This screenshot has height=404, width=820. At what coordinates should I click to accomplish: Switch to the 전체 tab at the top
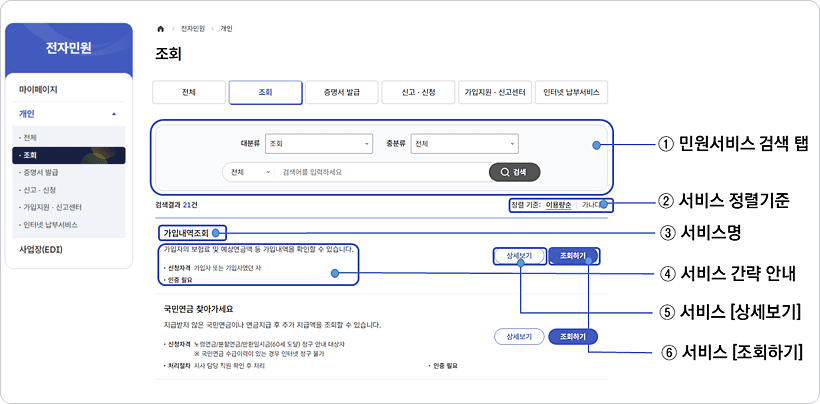click(x=189, y=93)
